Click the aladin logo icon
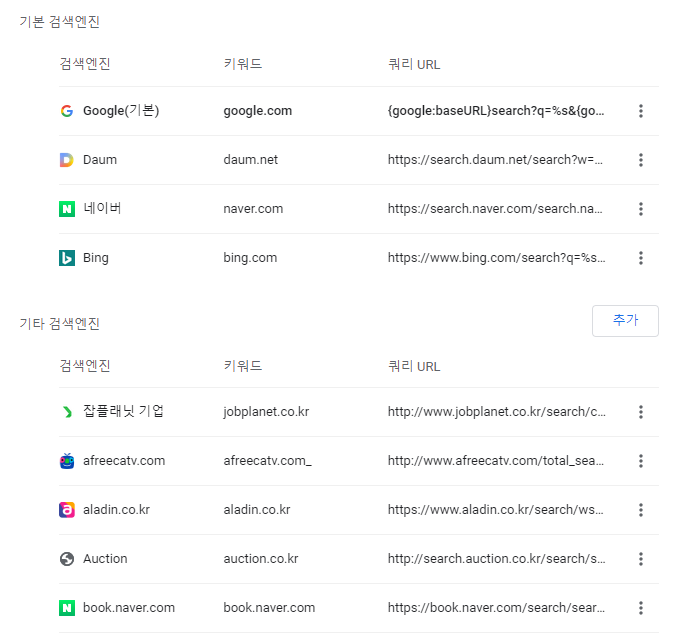 [x=67, y=510]
